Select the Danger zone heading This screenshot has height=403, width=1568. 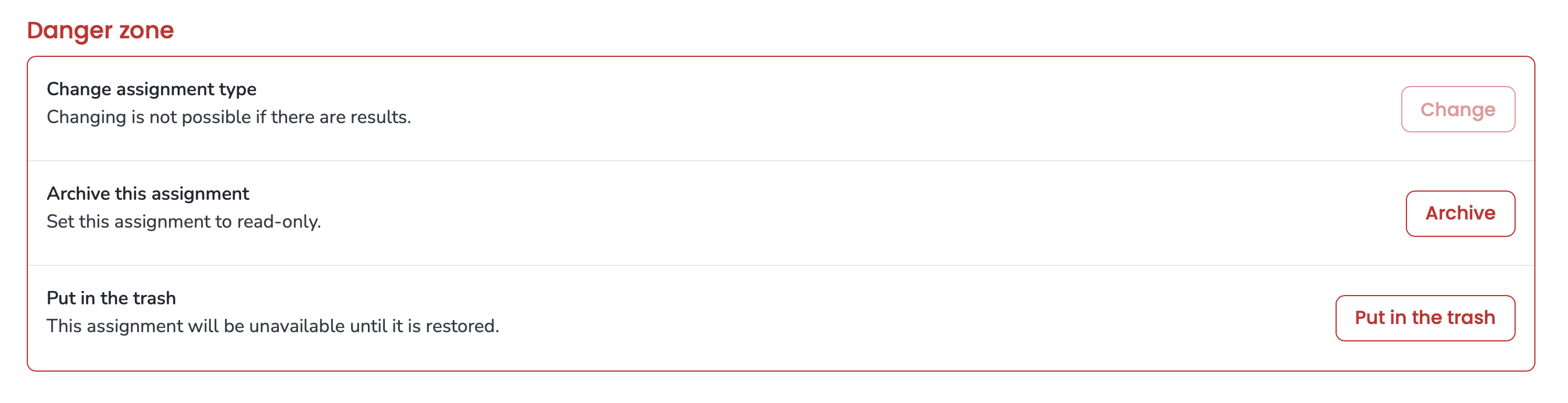point(101,30)
